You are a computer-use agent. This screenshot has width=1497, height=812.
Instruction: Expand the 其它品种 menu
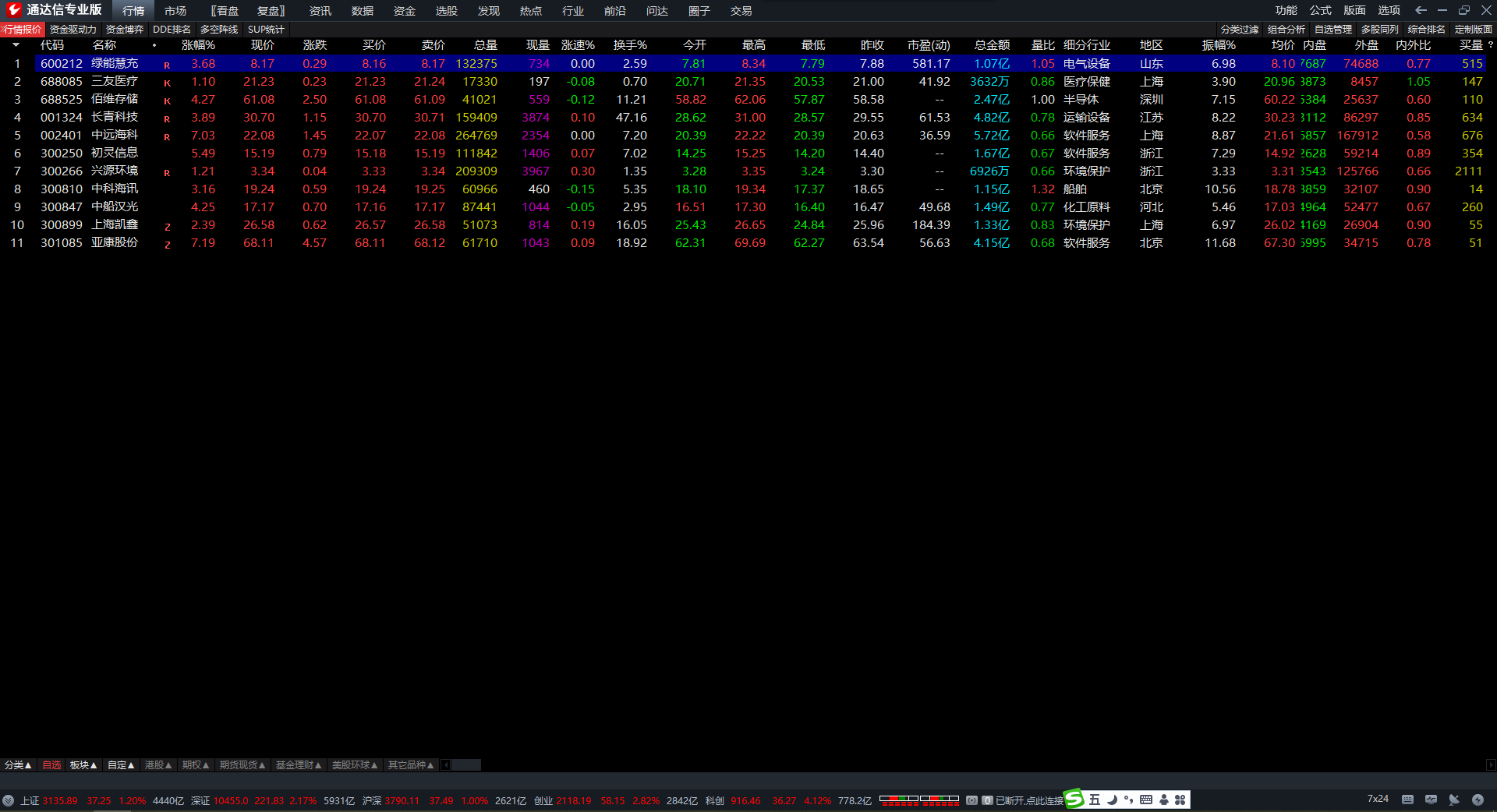click(411, 765)
